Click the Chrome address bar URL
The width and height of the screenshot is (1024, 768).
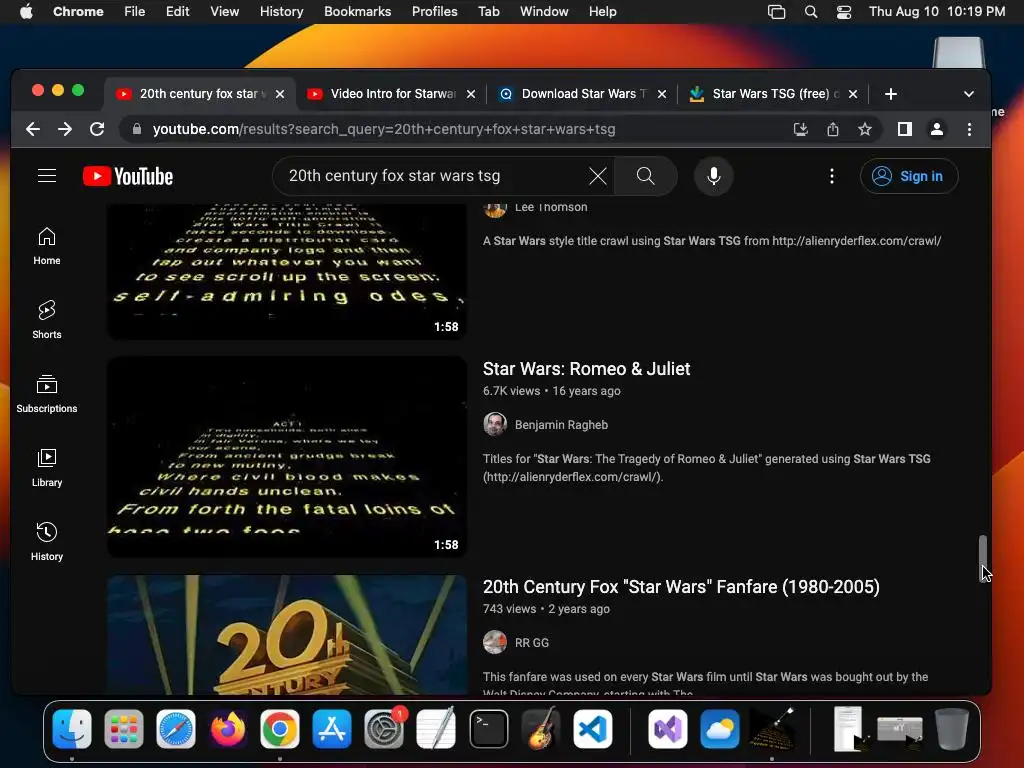click(384, 129)
